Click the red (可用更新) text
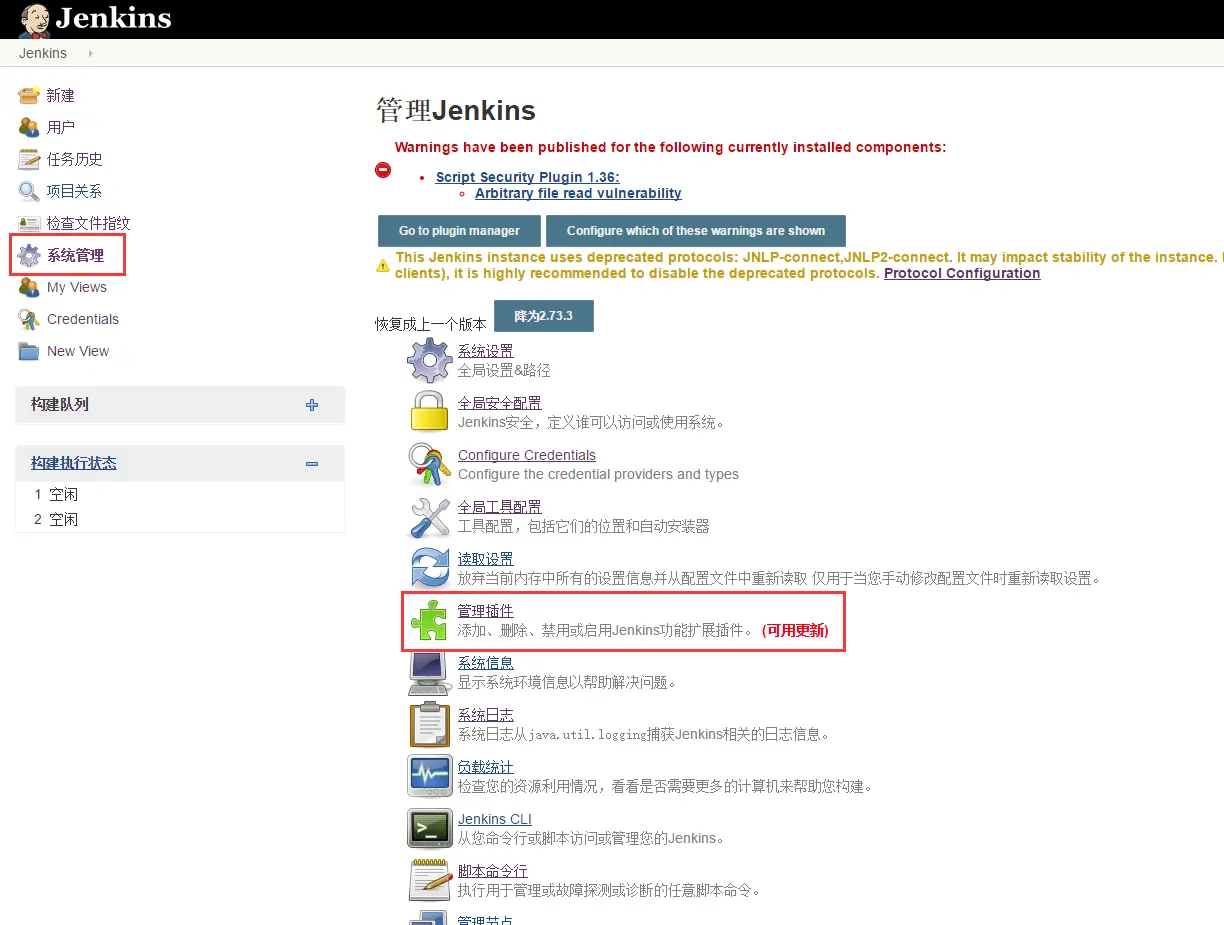 coord(795,631)
